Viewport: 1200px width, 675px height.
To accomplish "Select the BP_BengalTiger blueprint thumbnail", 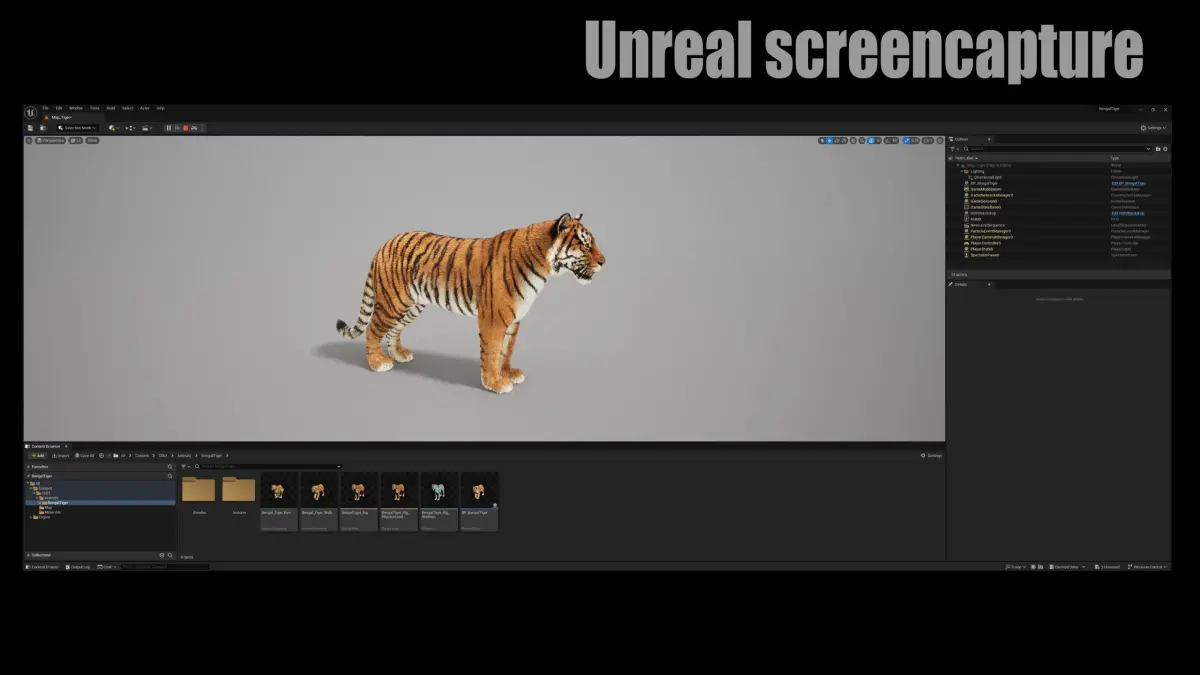I will click(x=479, y=501).
